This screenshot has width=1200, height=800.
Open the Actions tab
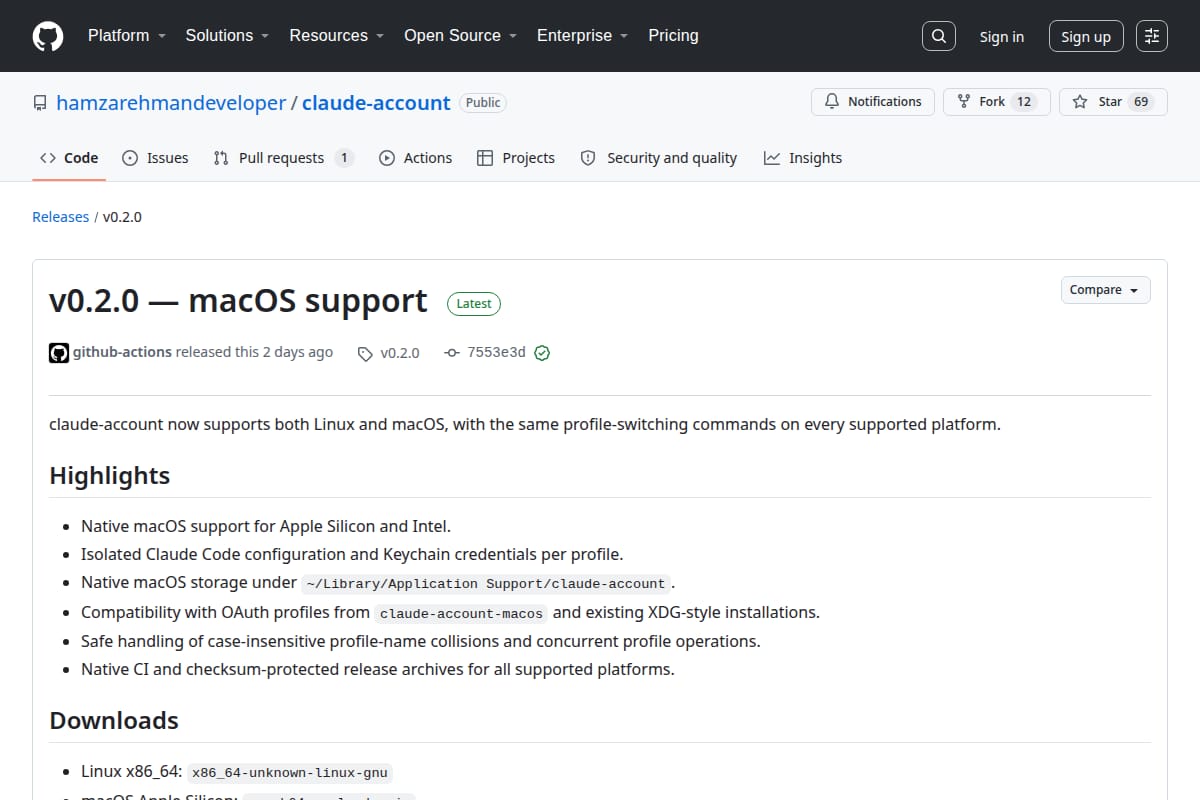pos(415,158)
